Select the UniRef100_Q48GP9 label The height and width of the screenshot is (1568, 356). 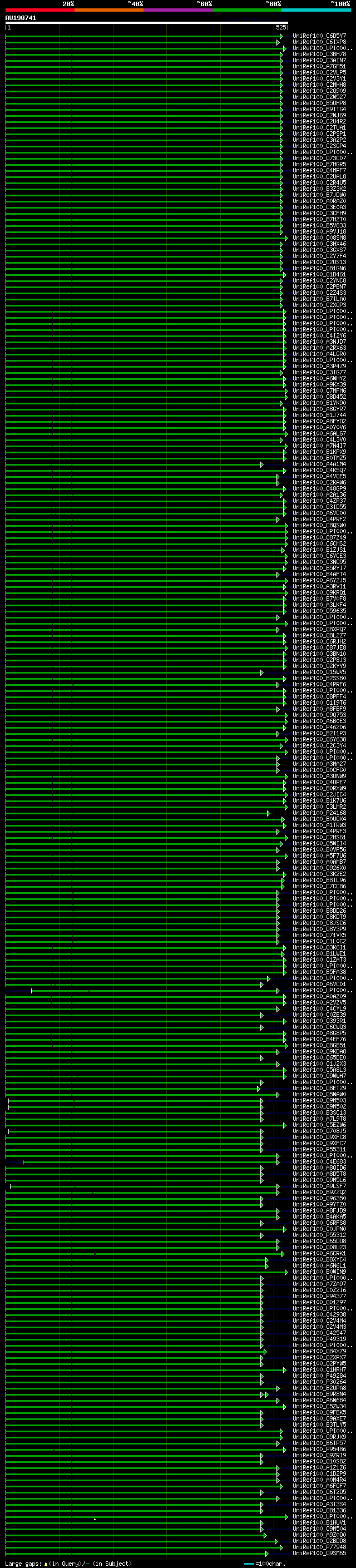(x=319, y=489)
